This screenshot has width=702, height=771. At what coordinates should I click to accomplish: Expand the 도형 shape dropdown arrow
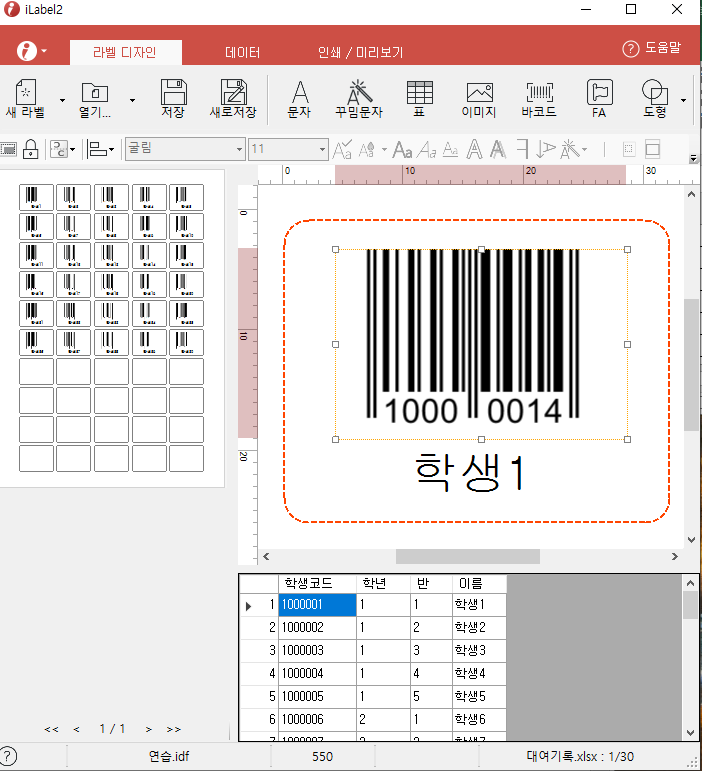point(683,100)
